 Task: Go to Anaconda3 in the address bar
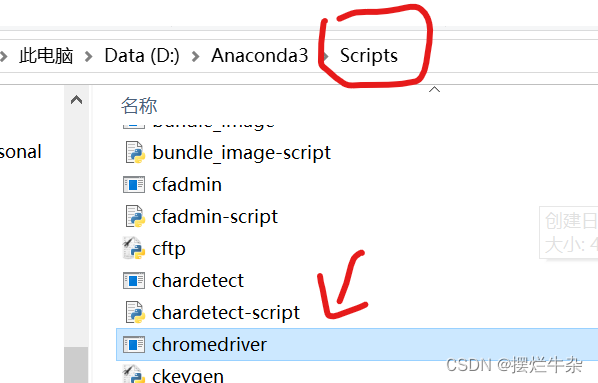tap(260, 56)
